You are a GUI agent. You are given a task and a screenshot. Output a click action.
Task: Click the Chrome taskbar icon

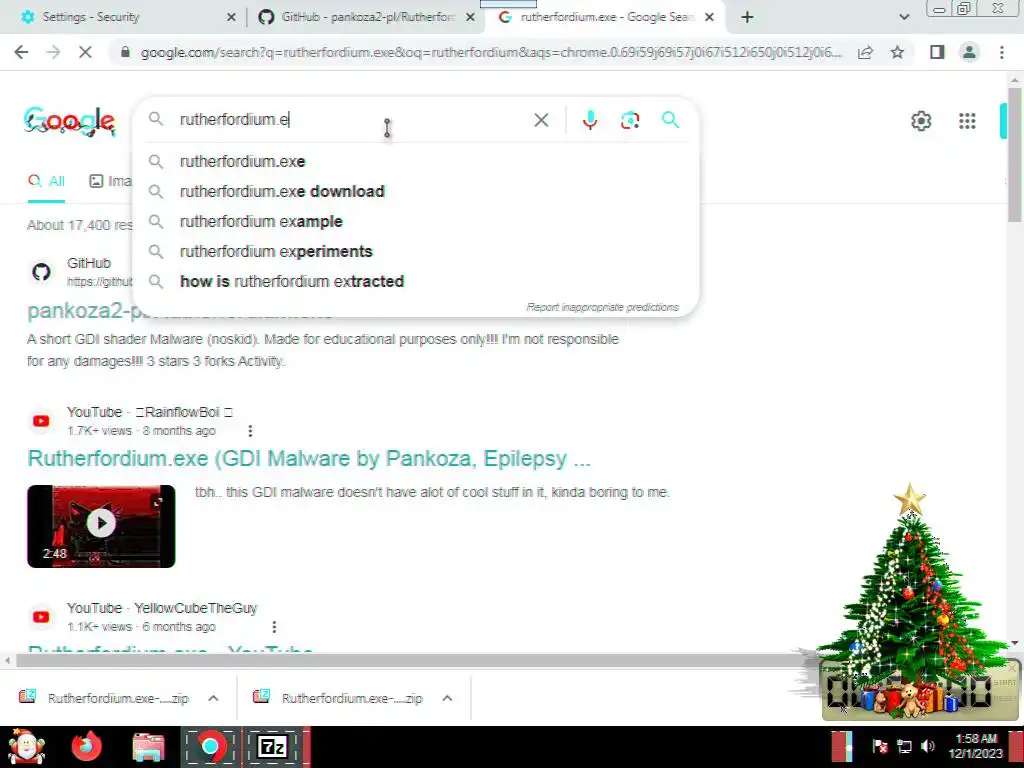click(210, 747)
